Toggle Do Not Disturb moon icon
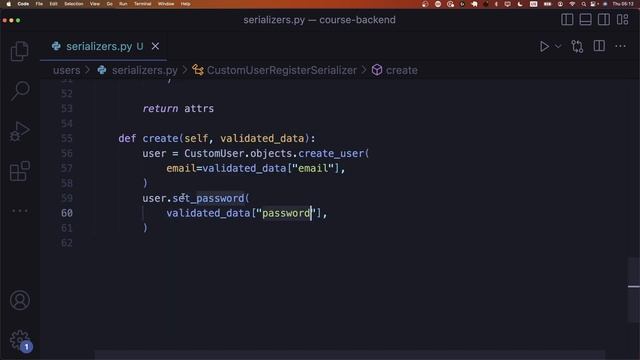The width and height of the screenshot is (640, 360). click(520, 4)
